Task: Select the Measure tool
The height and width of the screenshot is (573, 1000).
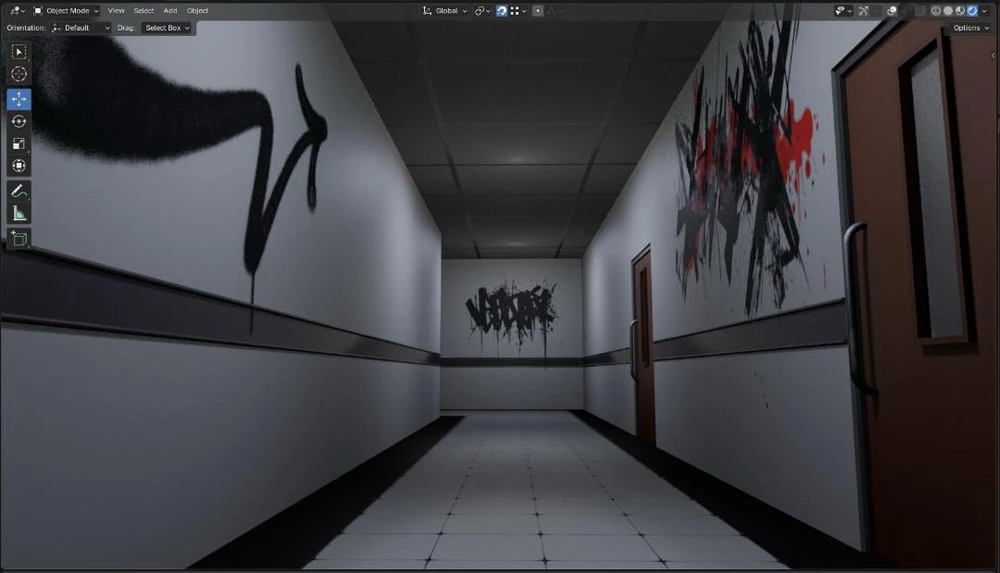Action: (19, 213)
